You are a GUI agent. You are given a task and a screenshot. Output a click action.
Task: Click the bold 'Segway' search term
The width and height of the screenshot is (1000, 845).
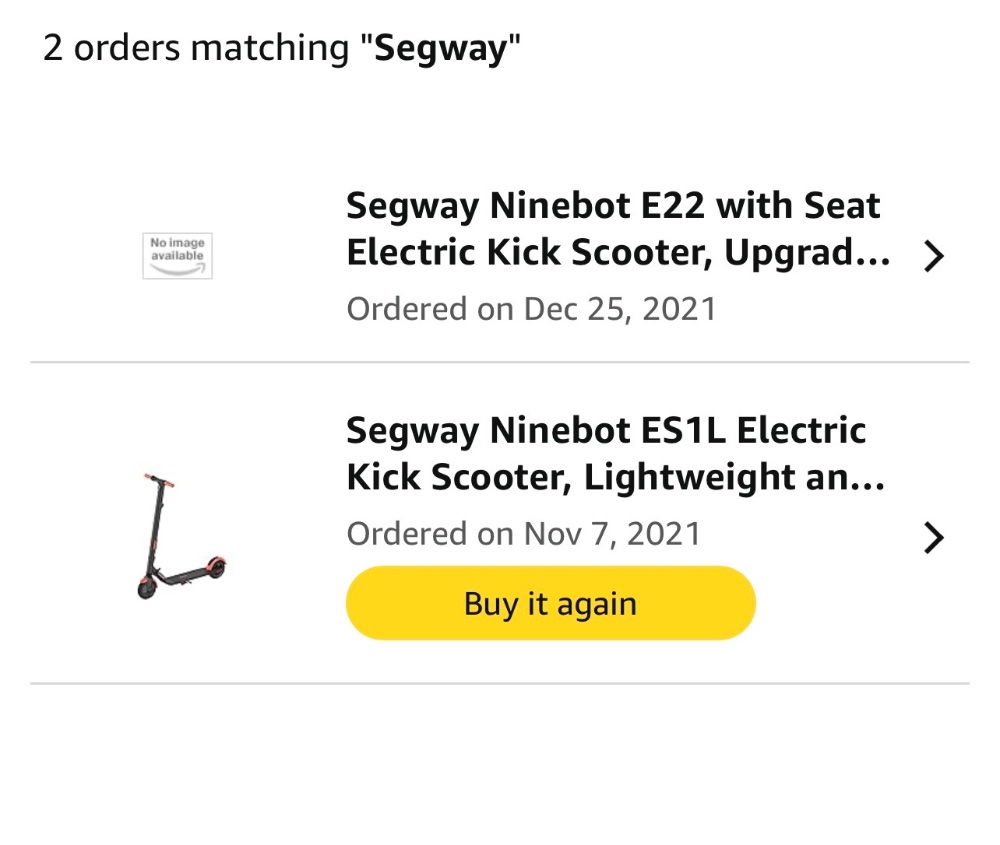tap(440, 48)
